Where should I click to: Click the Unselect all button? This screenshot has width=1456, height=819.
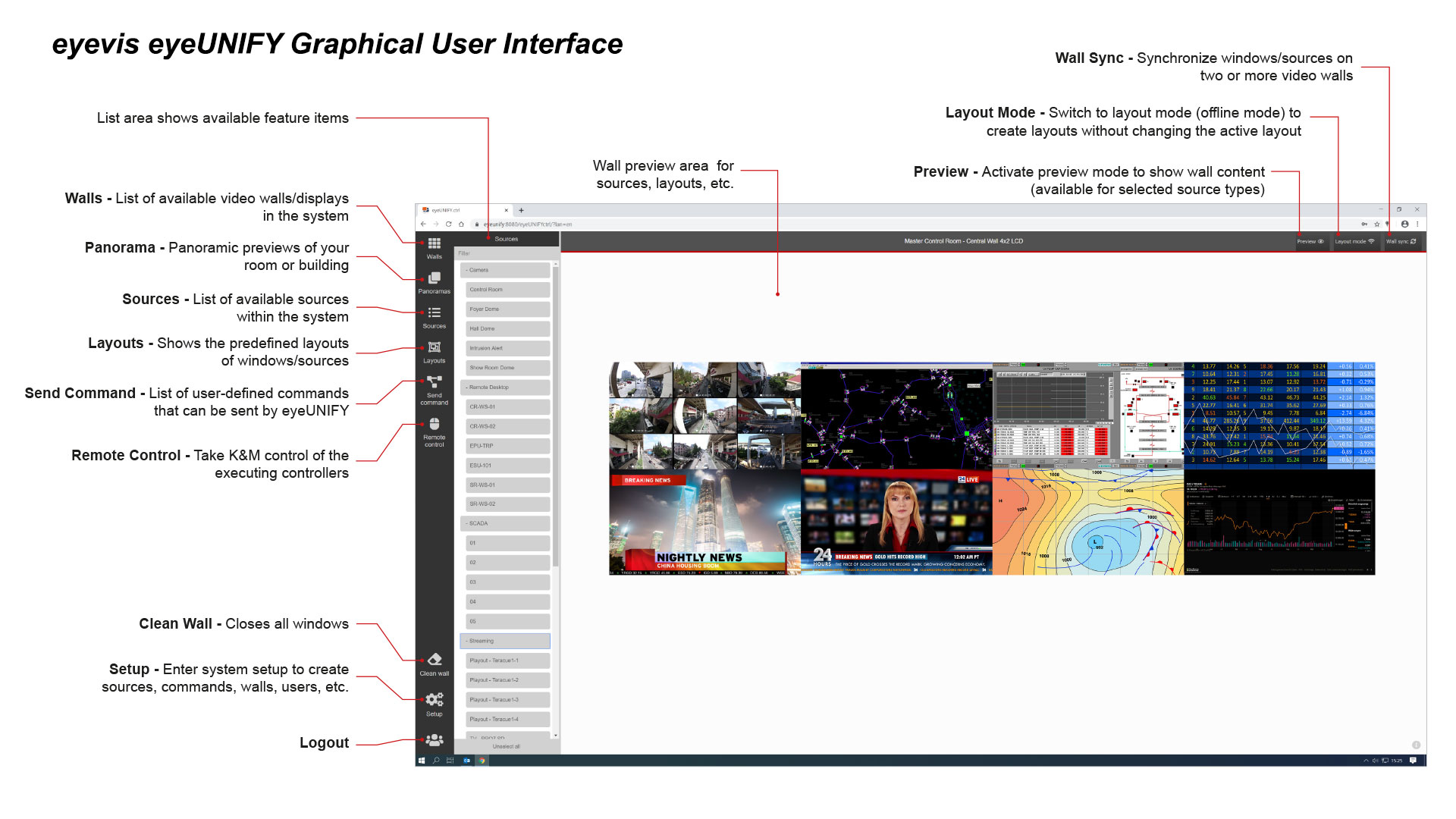pyautogui.click(x=506, y=747)
